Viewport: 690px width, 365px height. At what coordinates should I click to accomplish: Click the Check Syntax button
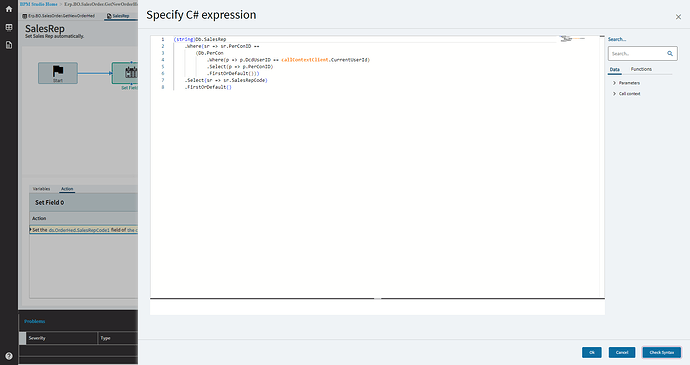661,352
